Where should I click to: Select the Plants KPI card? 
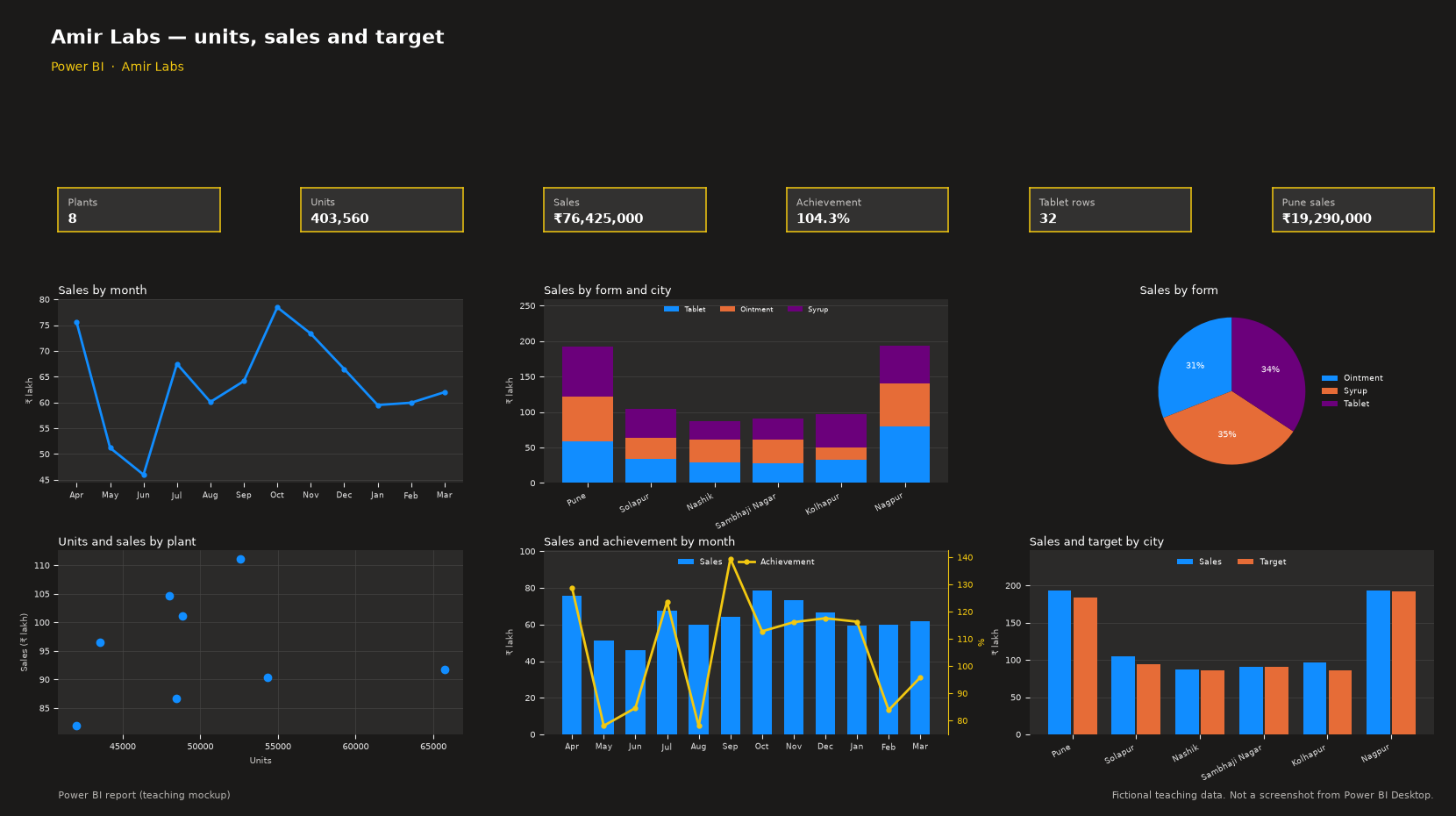click(139, 210)
